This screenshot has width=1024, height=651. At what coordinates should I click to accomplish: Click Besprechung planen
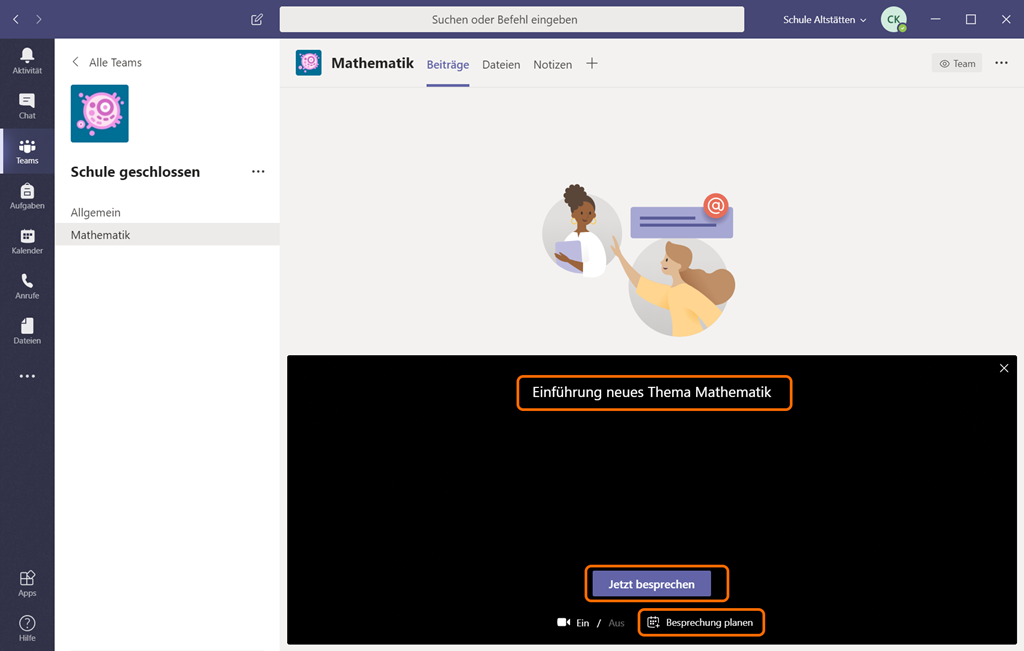[700, 623]
